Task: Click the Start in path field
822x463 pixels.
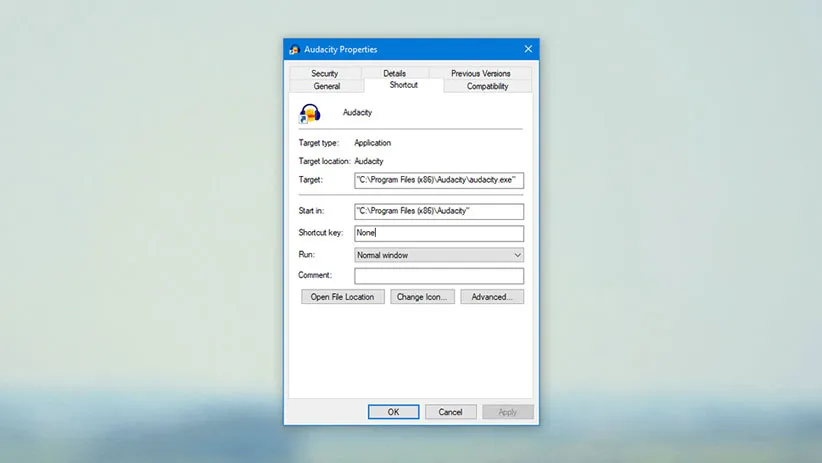Action: (438, 212)
